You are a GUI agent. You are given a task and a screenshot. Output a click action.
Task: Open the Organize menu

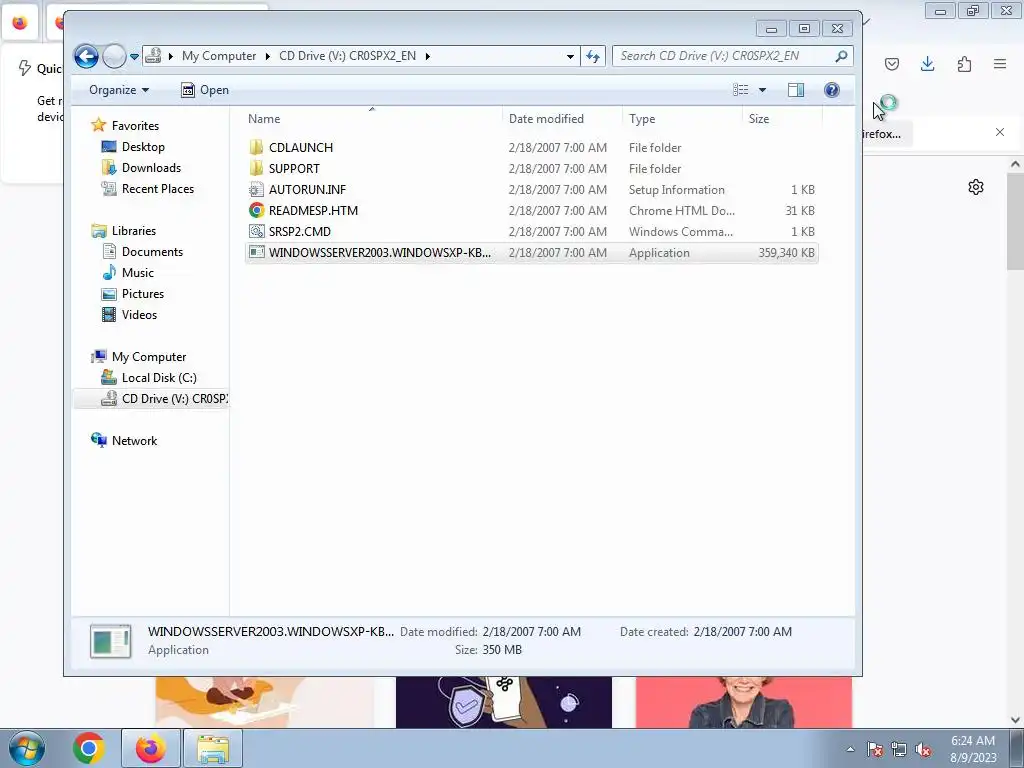coord(119,90)
